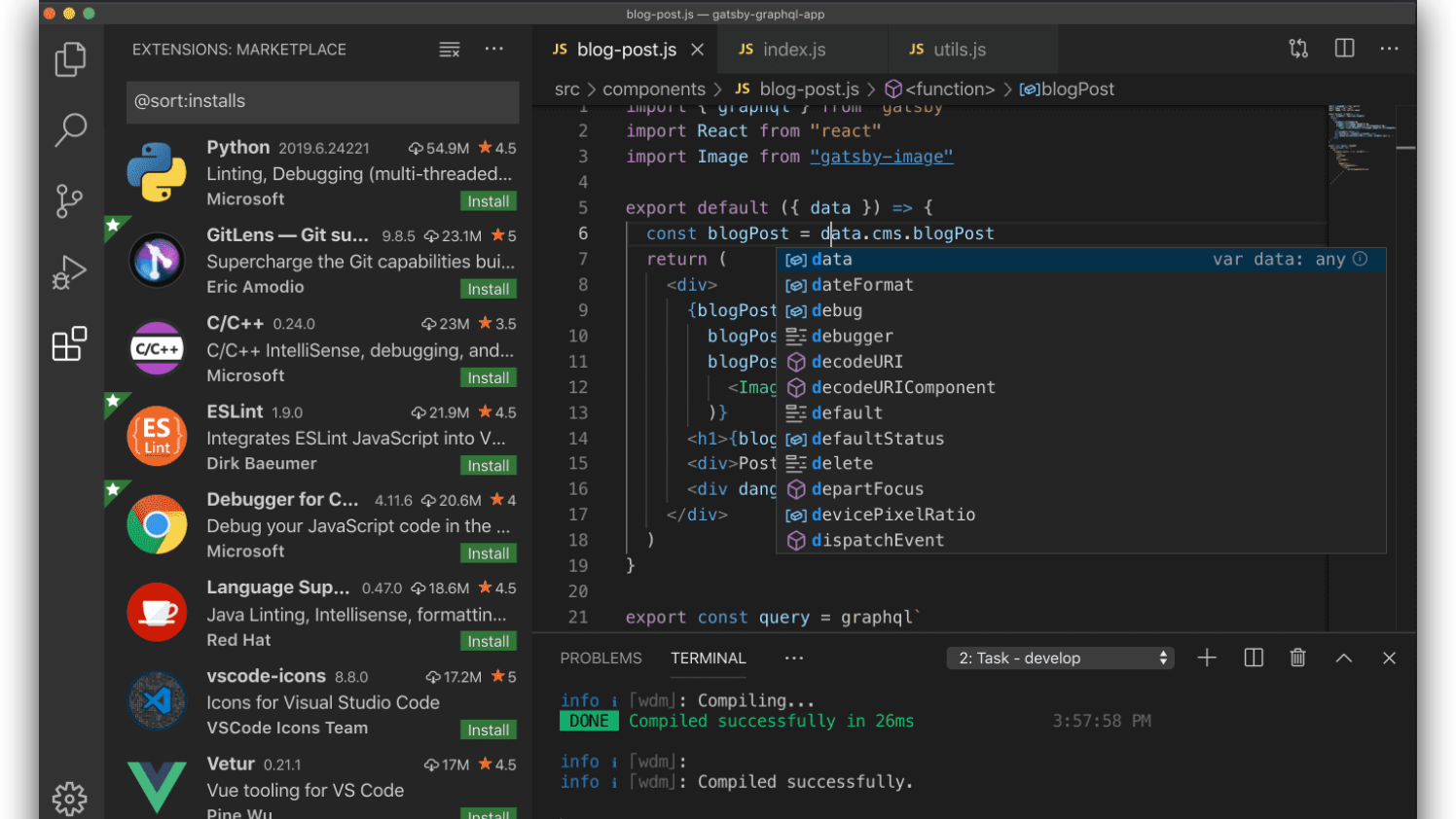Kill the terminal with trash icon
This screenshot has width=1456, height=819.
1297,658
